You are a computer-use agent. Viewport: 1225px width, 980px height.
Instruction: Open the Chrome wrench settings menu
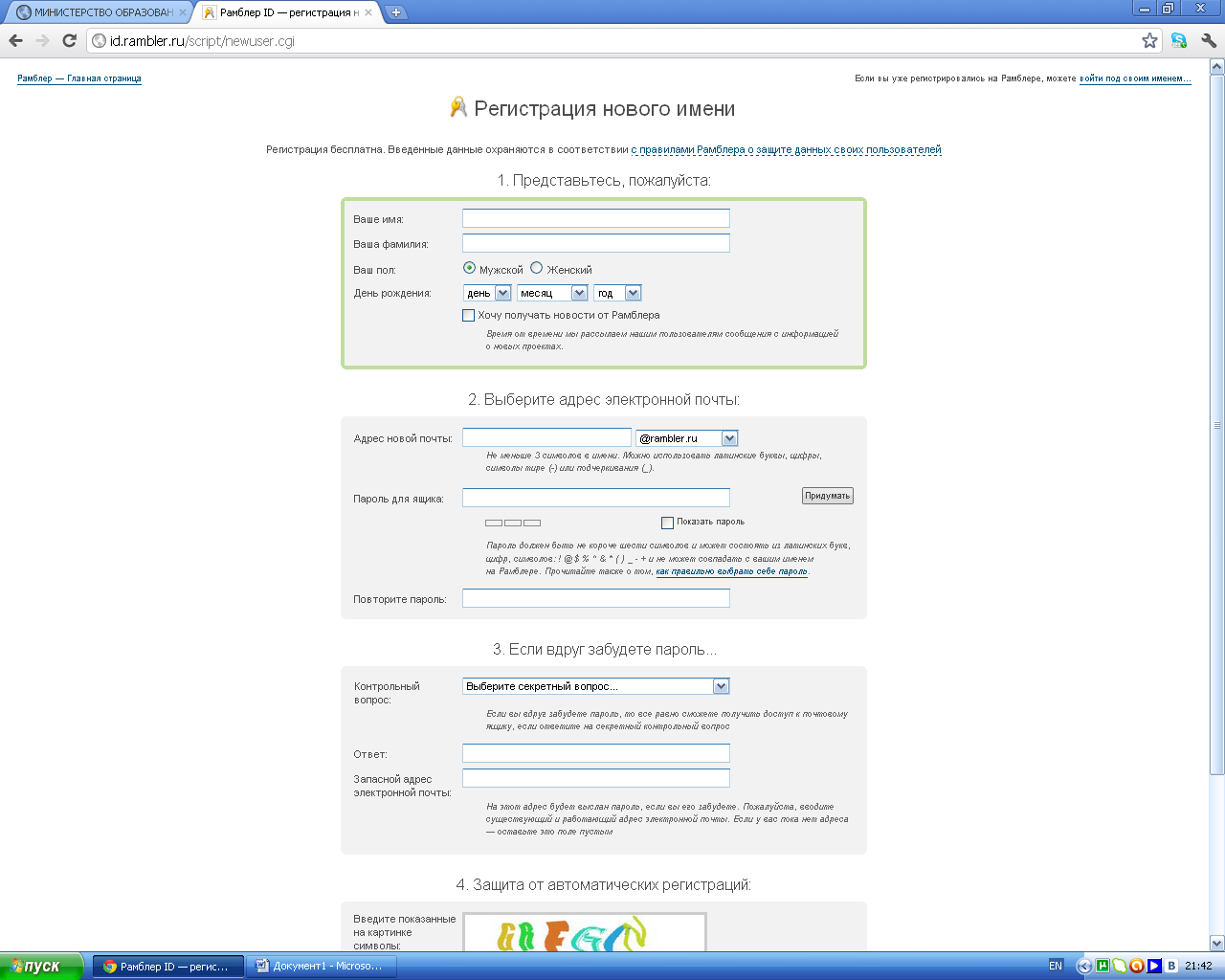point(1209,40)
